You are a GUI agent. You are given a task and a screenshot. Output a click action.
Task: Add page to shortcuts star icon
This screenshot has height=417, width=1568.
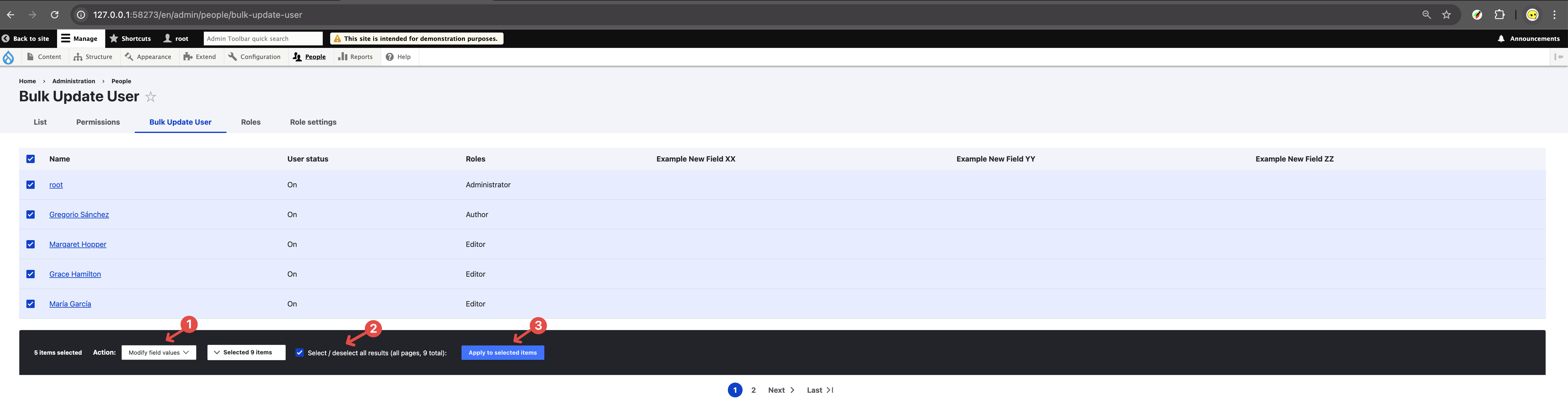click(151, 97)
